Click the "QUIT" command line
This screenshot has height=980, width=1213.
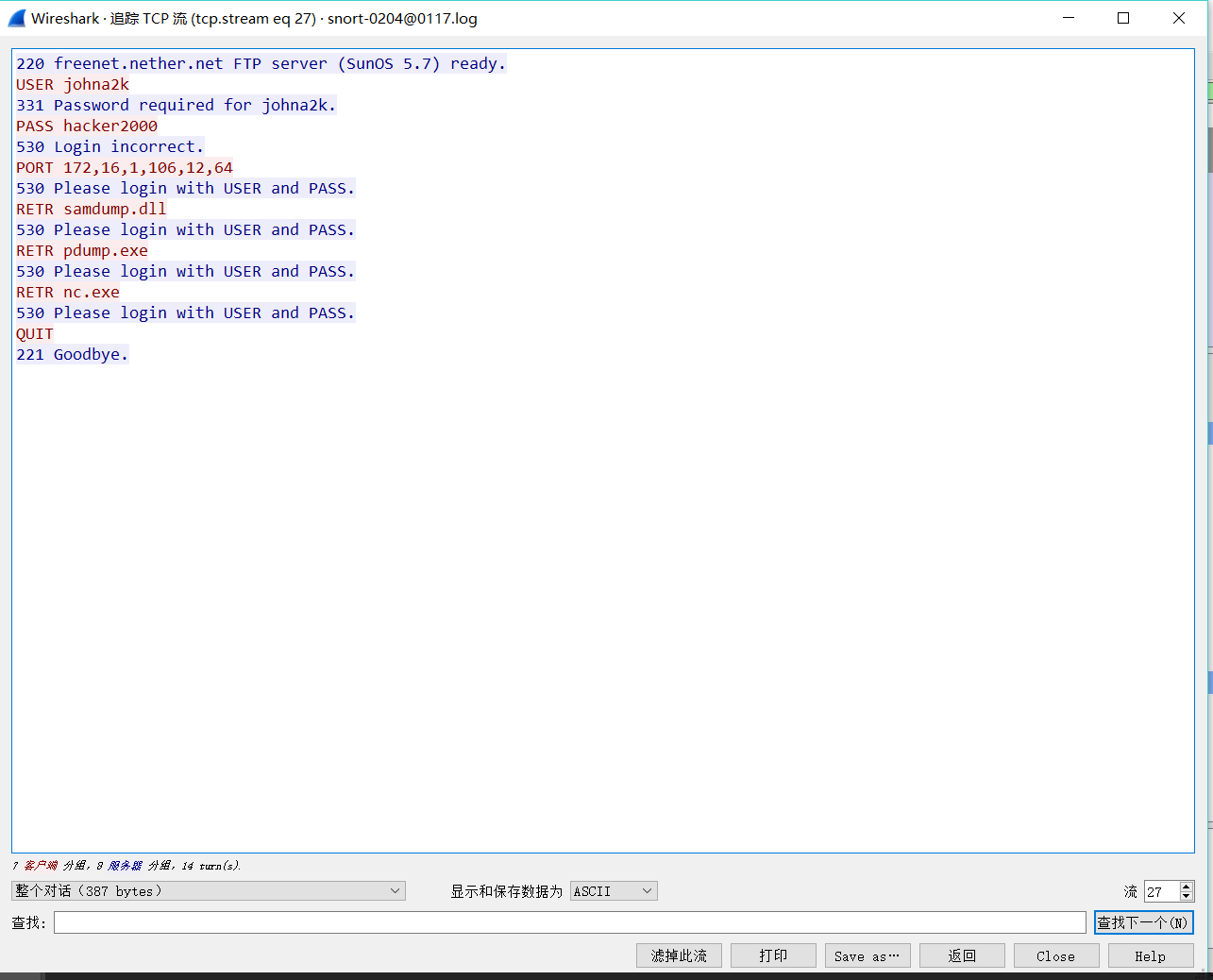(x=35, y=333)
